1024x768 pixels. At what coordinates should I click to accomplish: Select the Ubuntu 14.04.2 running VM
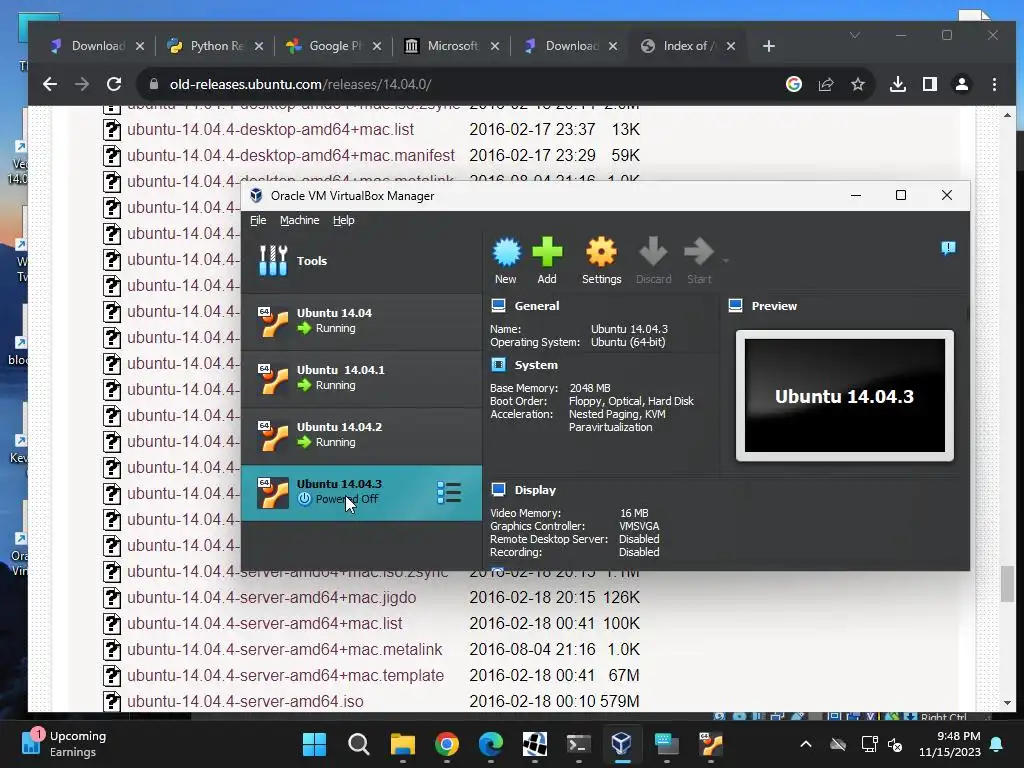pos(361,436)
